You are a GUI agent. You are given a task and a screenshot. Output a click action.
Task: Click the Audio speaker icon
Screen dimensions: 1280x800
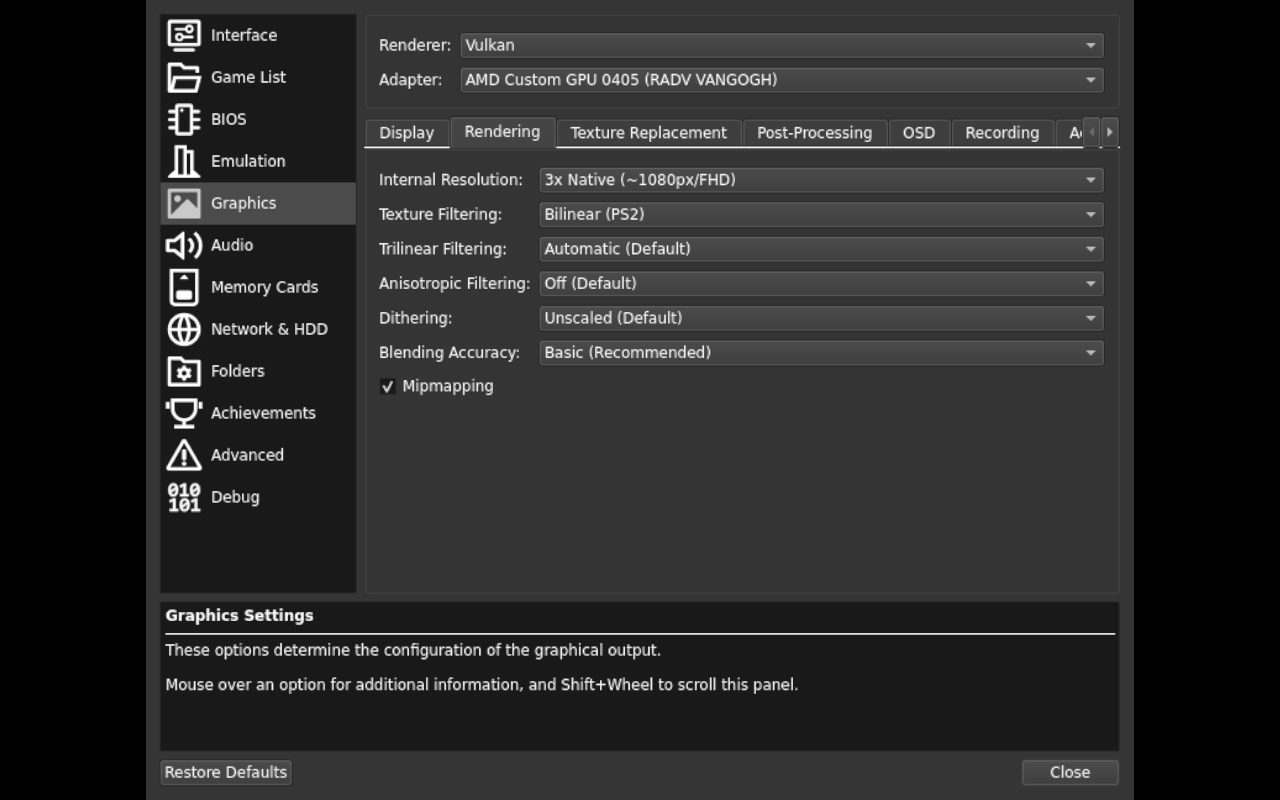coord(184,245)
